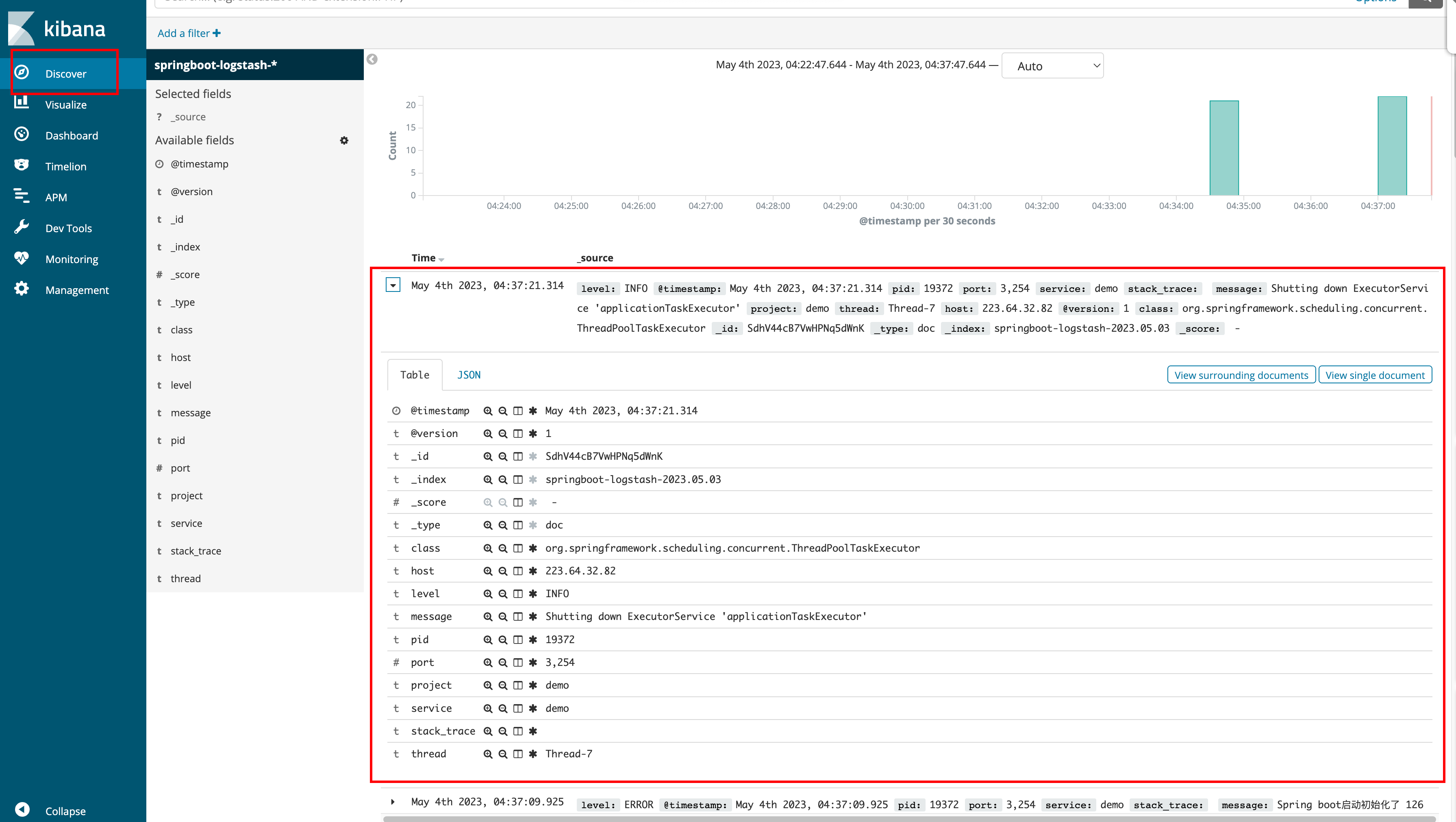Viewport: 1456px width, 822px height.
Task: Sort by Time column header
Action: pos(427,258)
